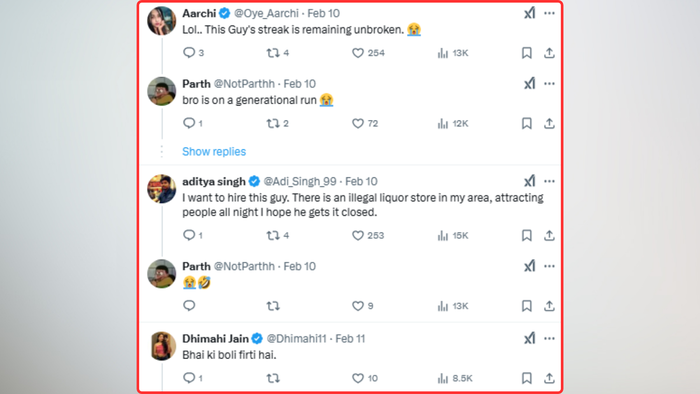Open more options on aditya singh's tweet
This screenshot has height=394, width=700.
point(550,181)
